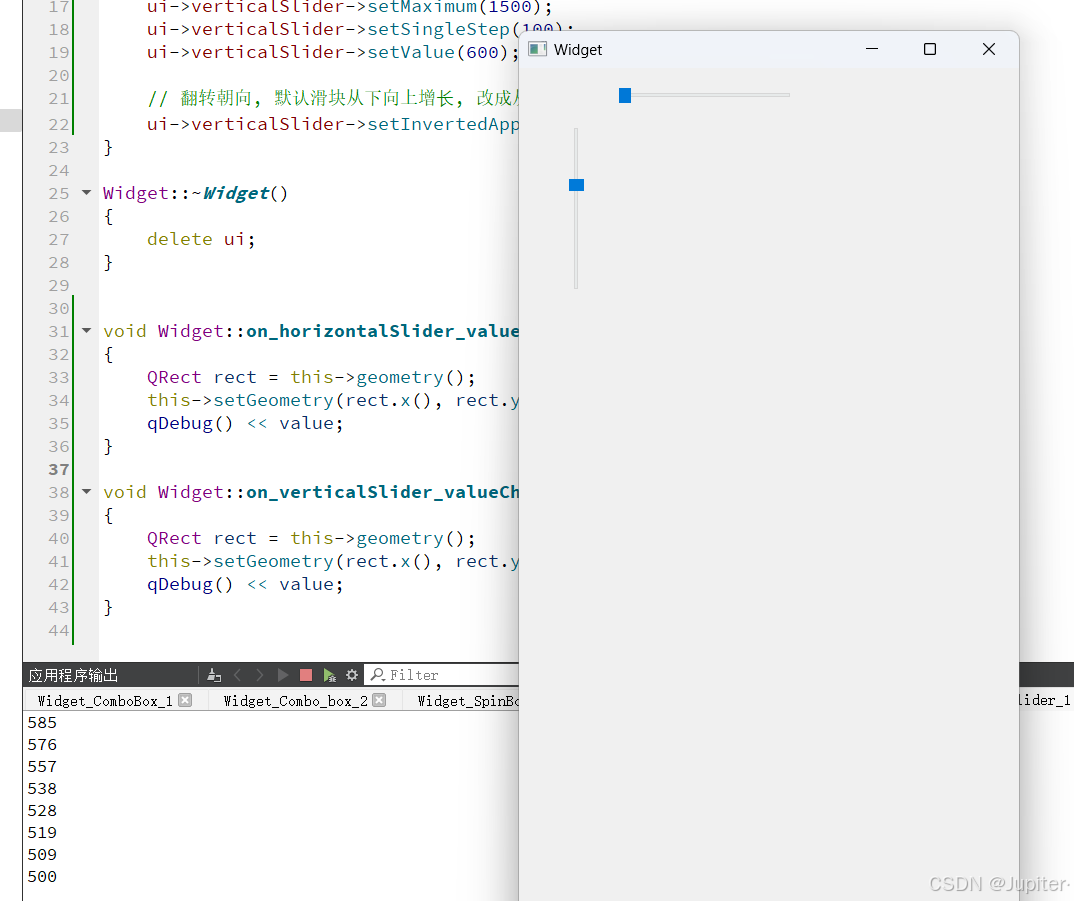This screenshot has height=901, width=1074.
Task: Click the output value 528
Action: coord(42,811)
